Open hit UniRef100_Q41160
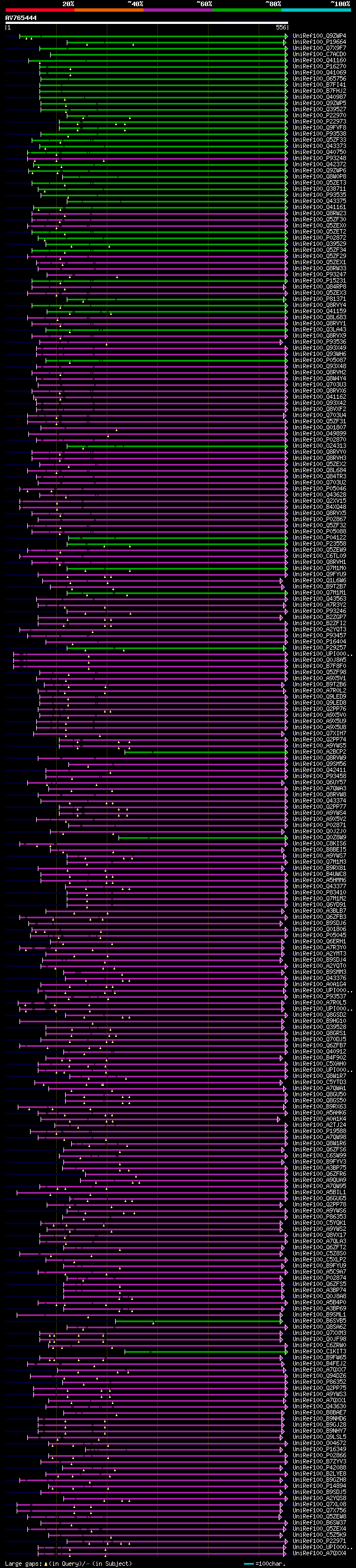 coord(319,60)
